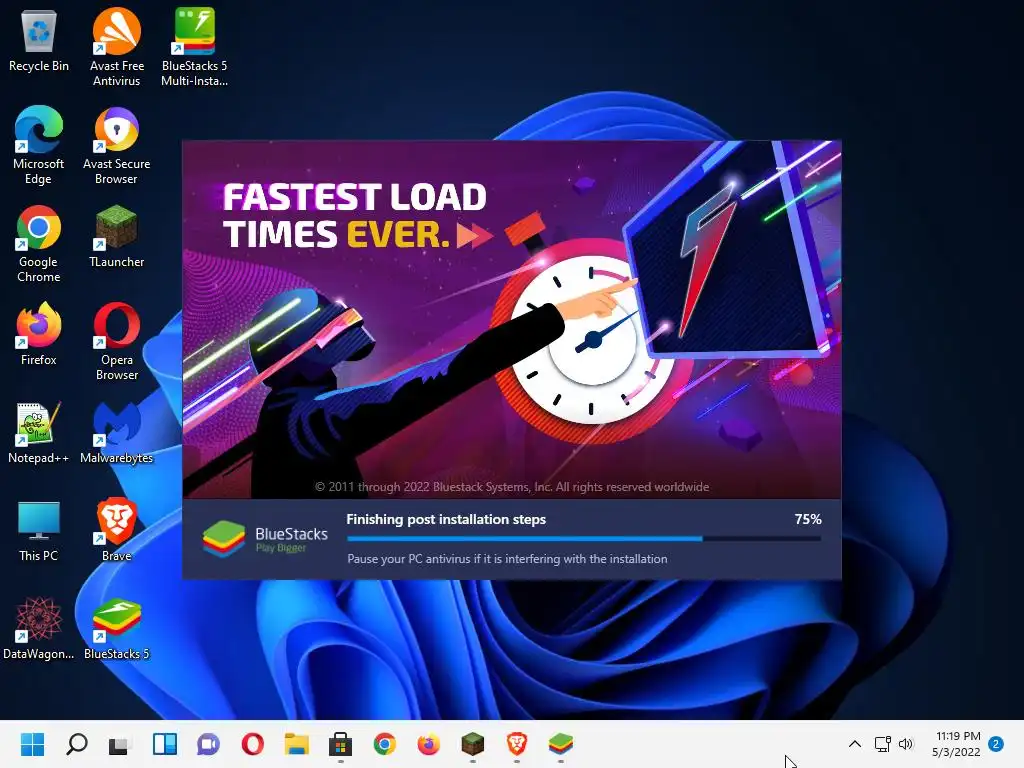Open File Explorer from taskbar
1024x768 pixels.
point(296,744)
